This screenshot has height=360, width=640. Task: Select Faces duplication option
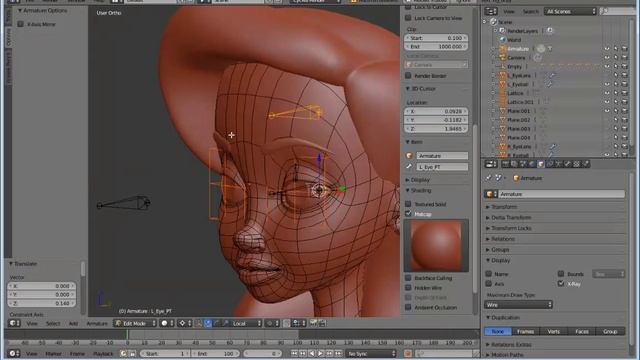(582, 331)
